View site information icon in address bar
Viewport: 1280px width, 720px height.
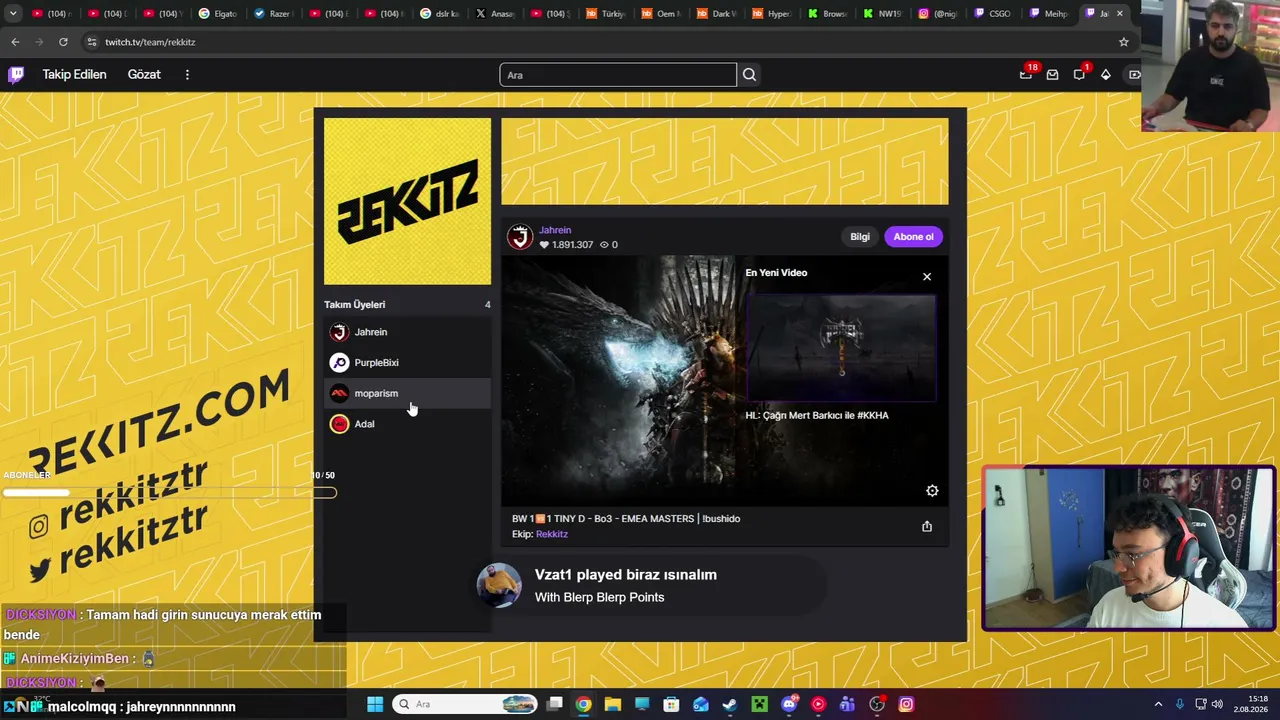(x=91, y=42)
